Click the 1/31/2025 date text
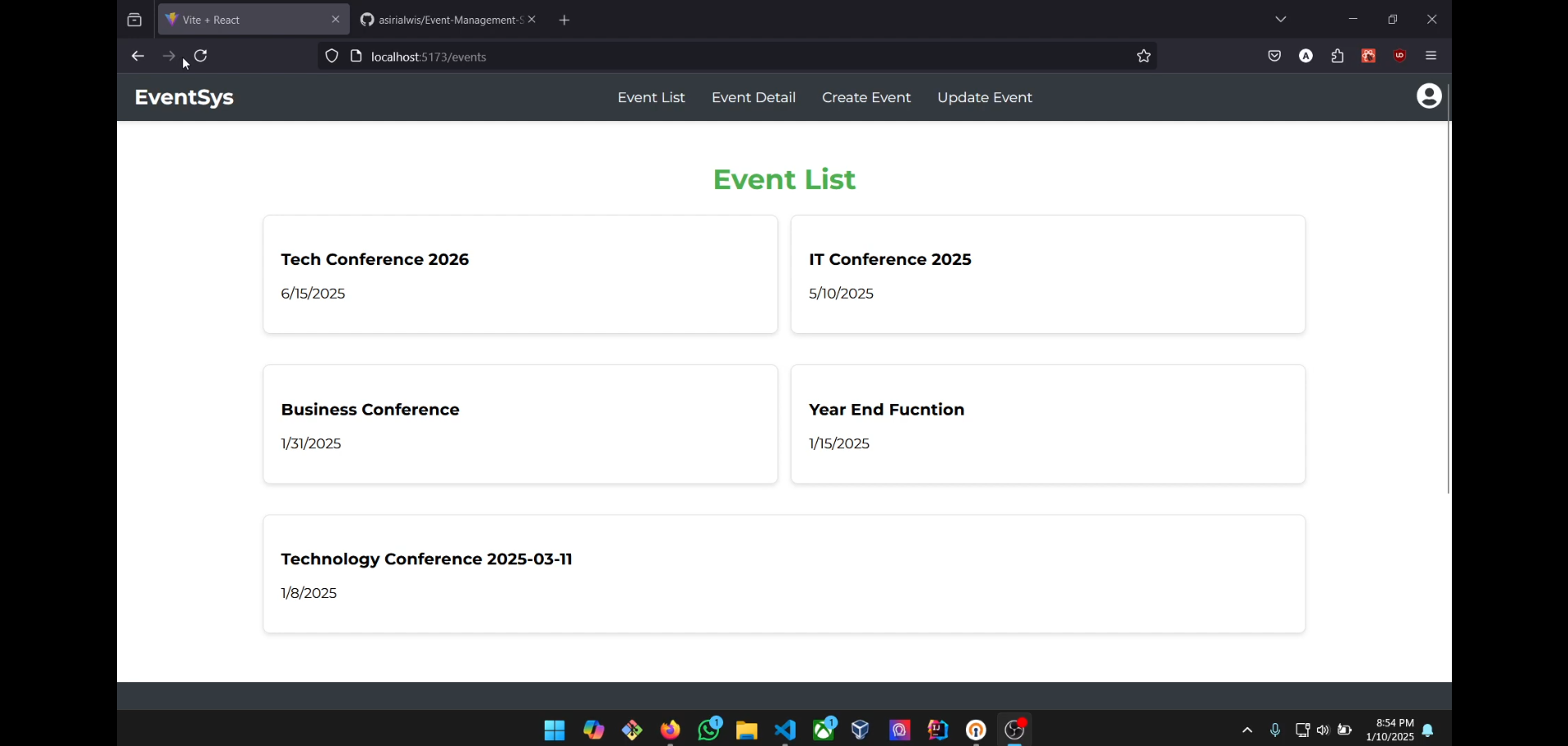 point(312,443)
